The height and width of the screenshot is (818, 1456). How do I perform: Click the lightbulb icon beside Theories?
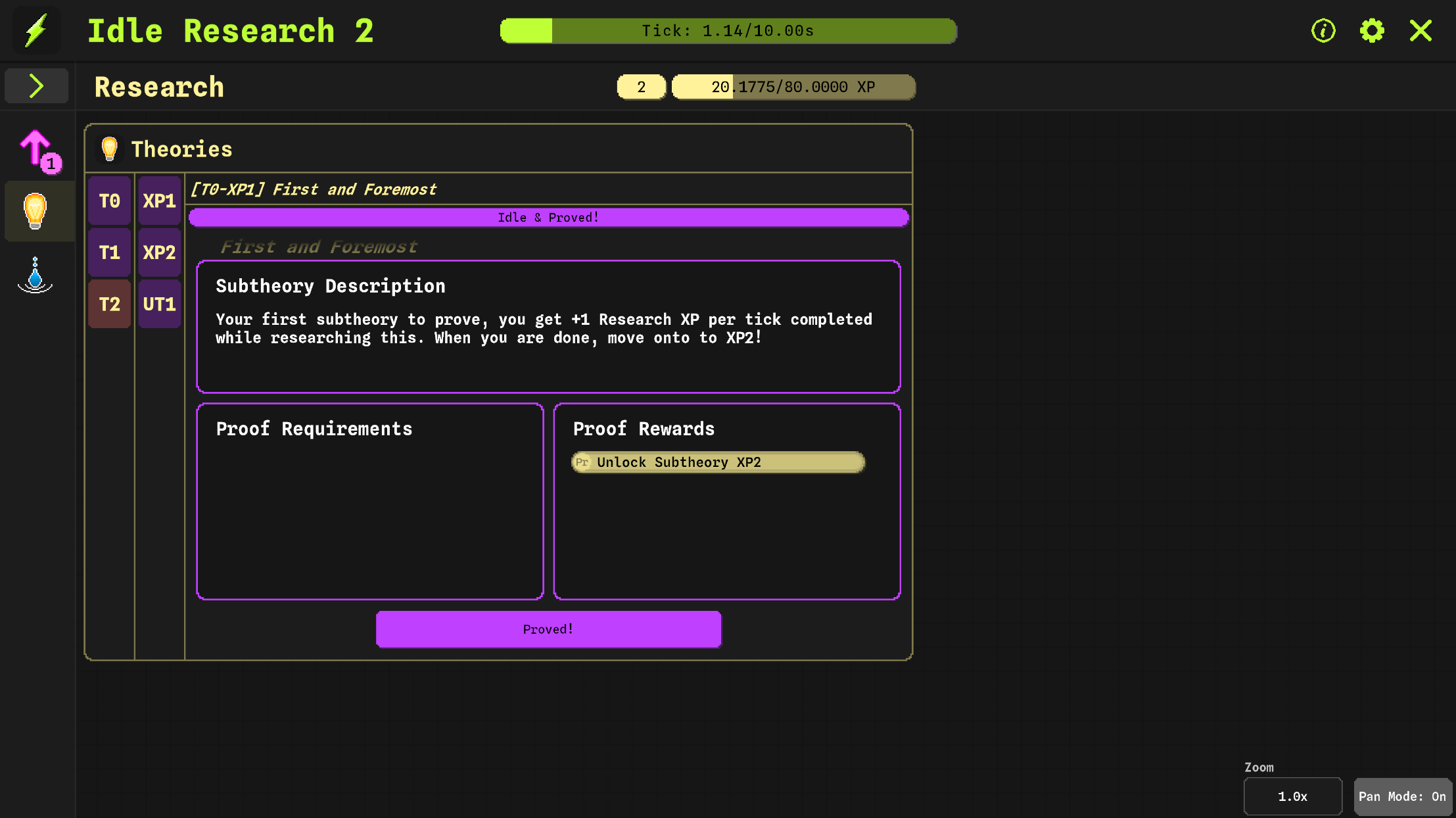pos(110,149)
